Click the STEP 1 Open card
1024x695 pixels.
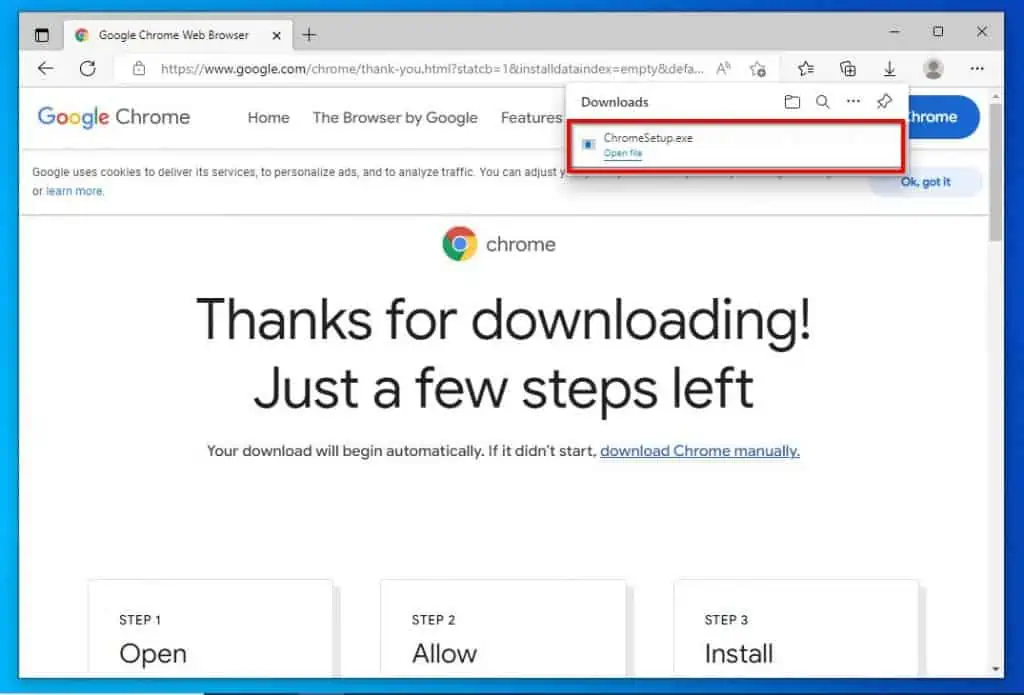pos(210,627)
